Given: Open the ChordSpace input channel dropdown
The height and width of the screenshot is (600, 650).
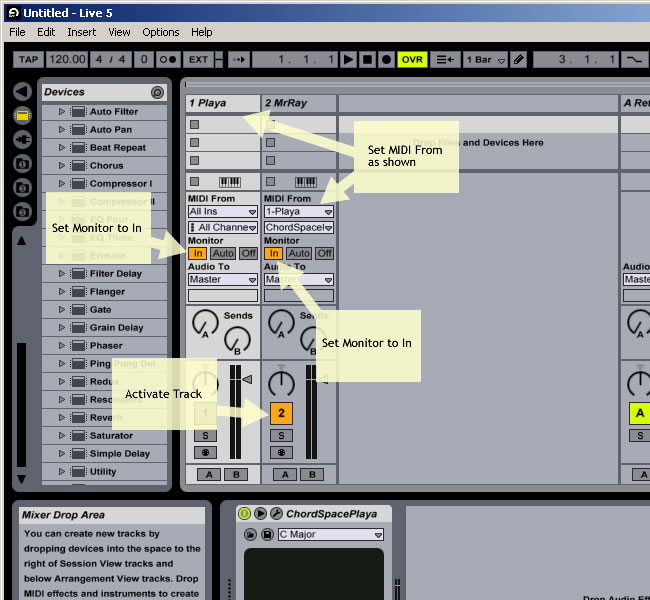Looking at the screenshot, I should coord(299,227).
